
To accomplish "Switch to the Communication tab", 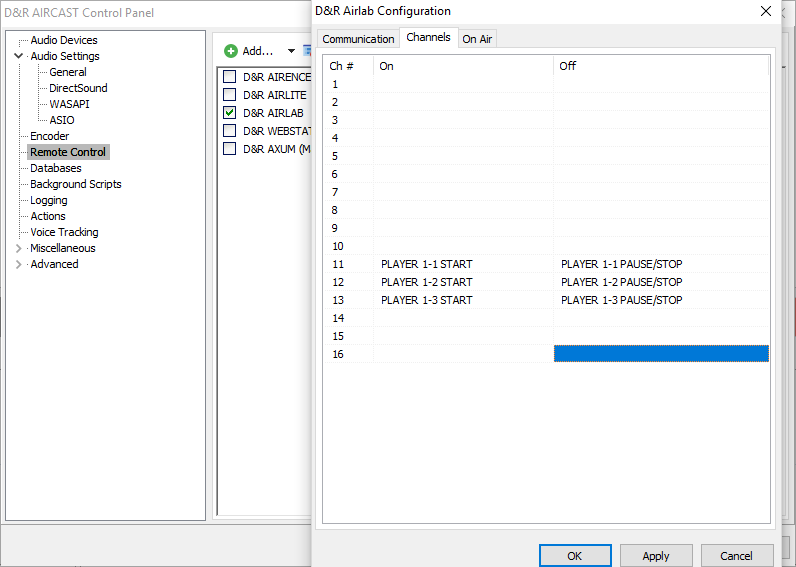I will click(358, 39).
